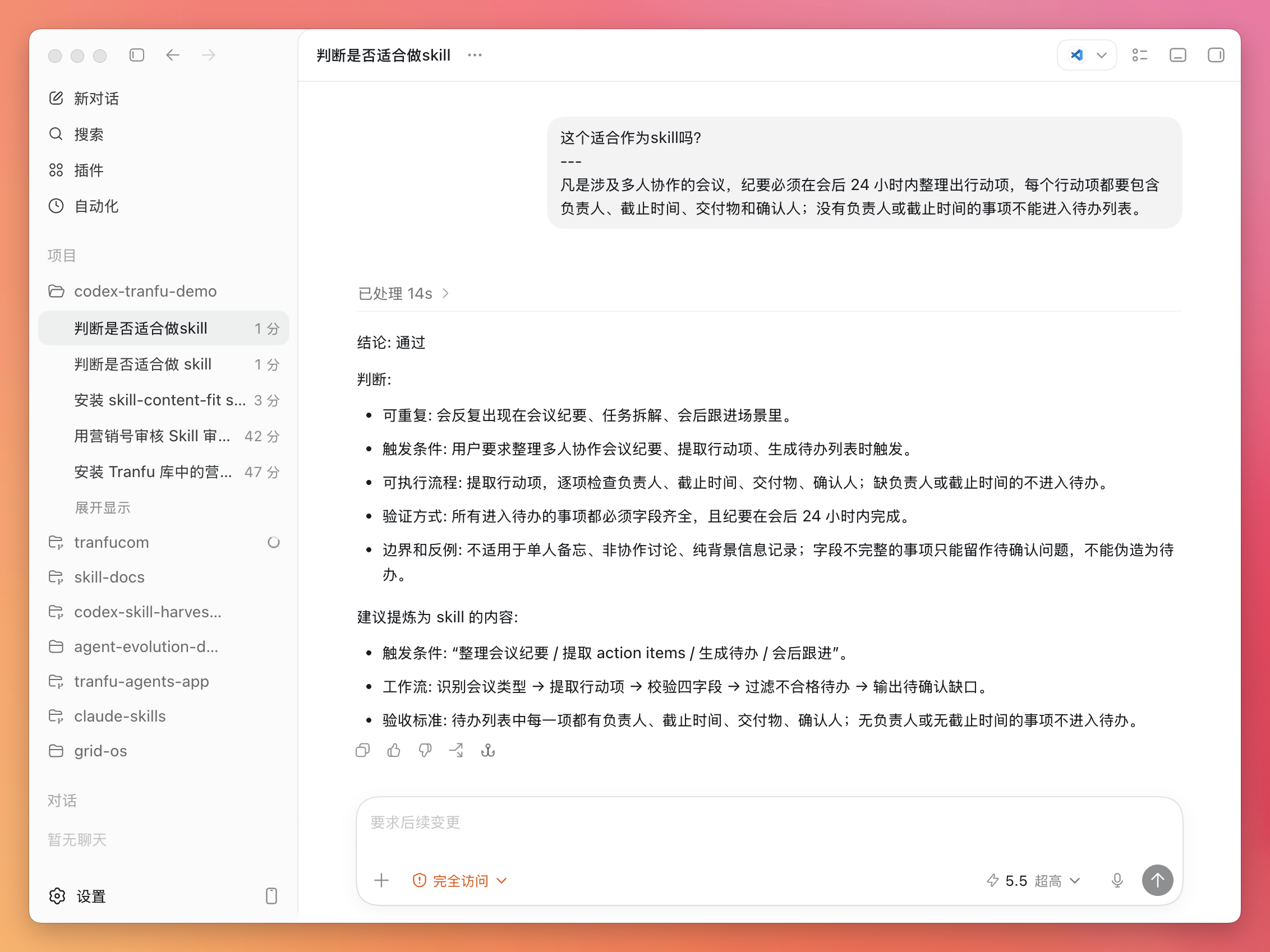Open the agent-evolution-d... project
The height and width of the screenshot is (952, 1270).
tap(164, 646)
